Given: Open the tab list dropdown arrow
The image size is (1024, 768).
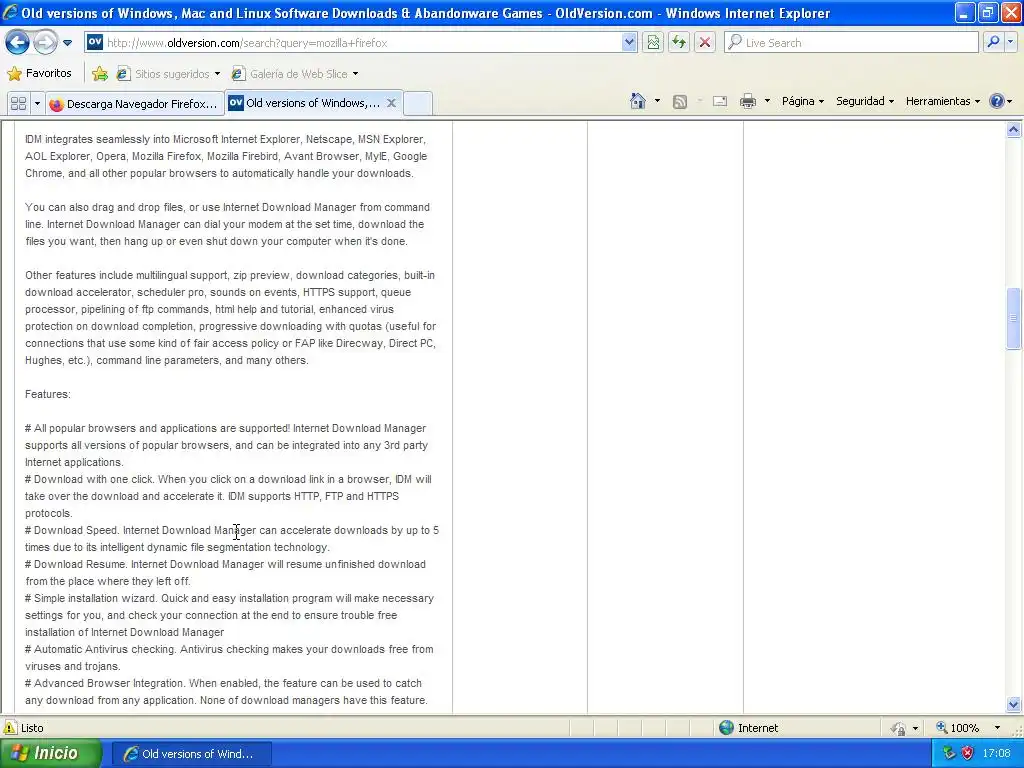Looking at the screenshot, I should [x=37, y=103].
